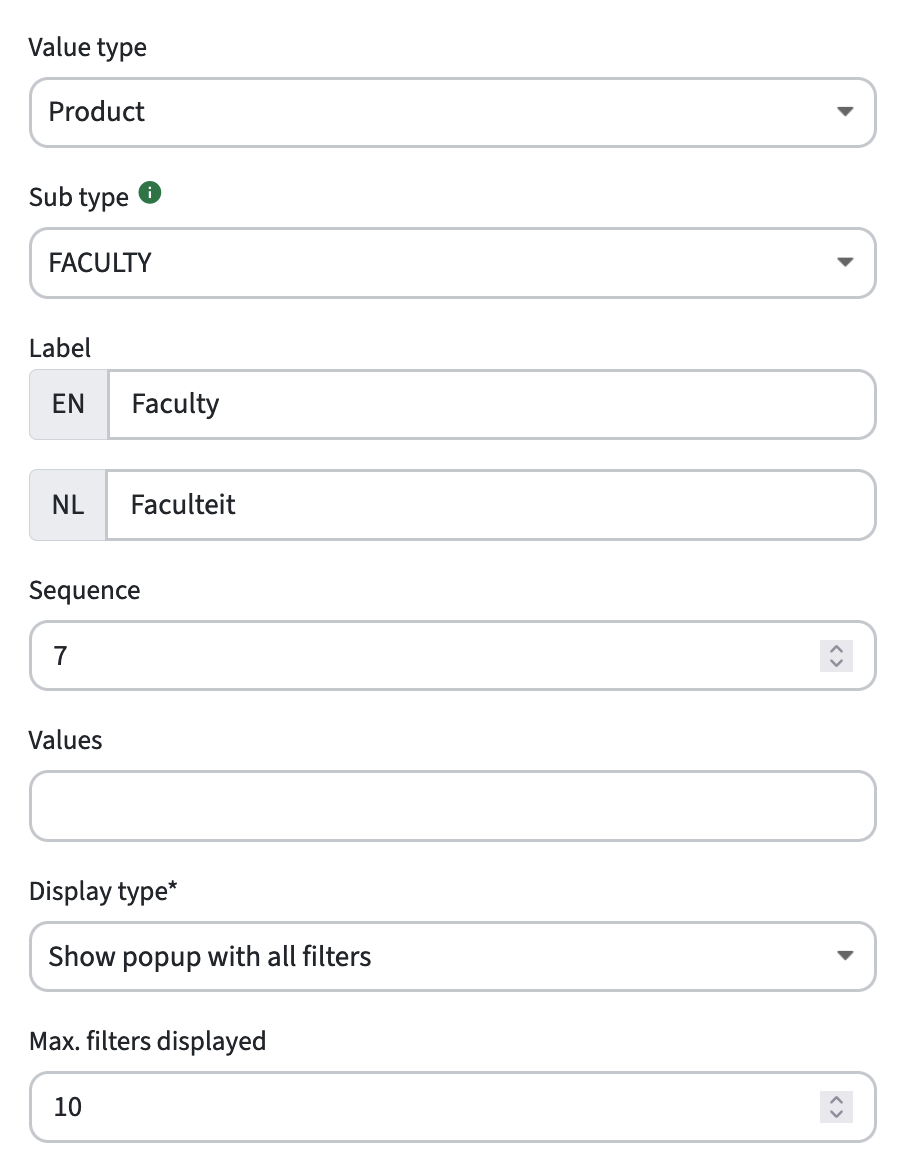
Task: Click the Display type dropdown arrow
Action: click(845, 956)
